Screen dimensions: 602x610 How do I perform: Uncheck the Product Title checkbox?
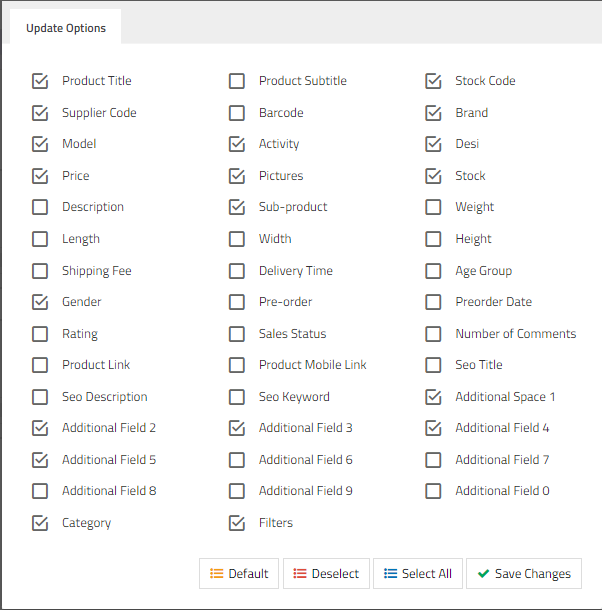pos(40,81)
